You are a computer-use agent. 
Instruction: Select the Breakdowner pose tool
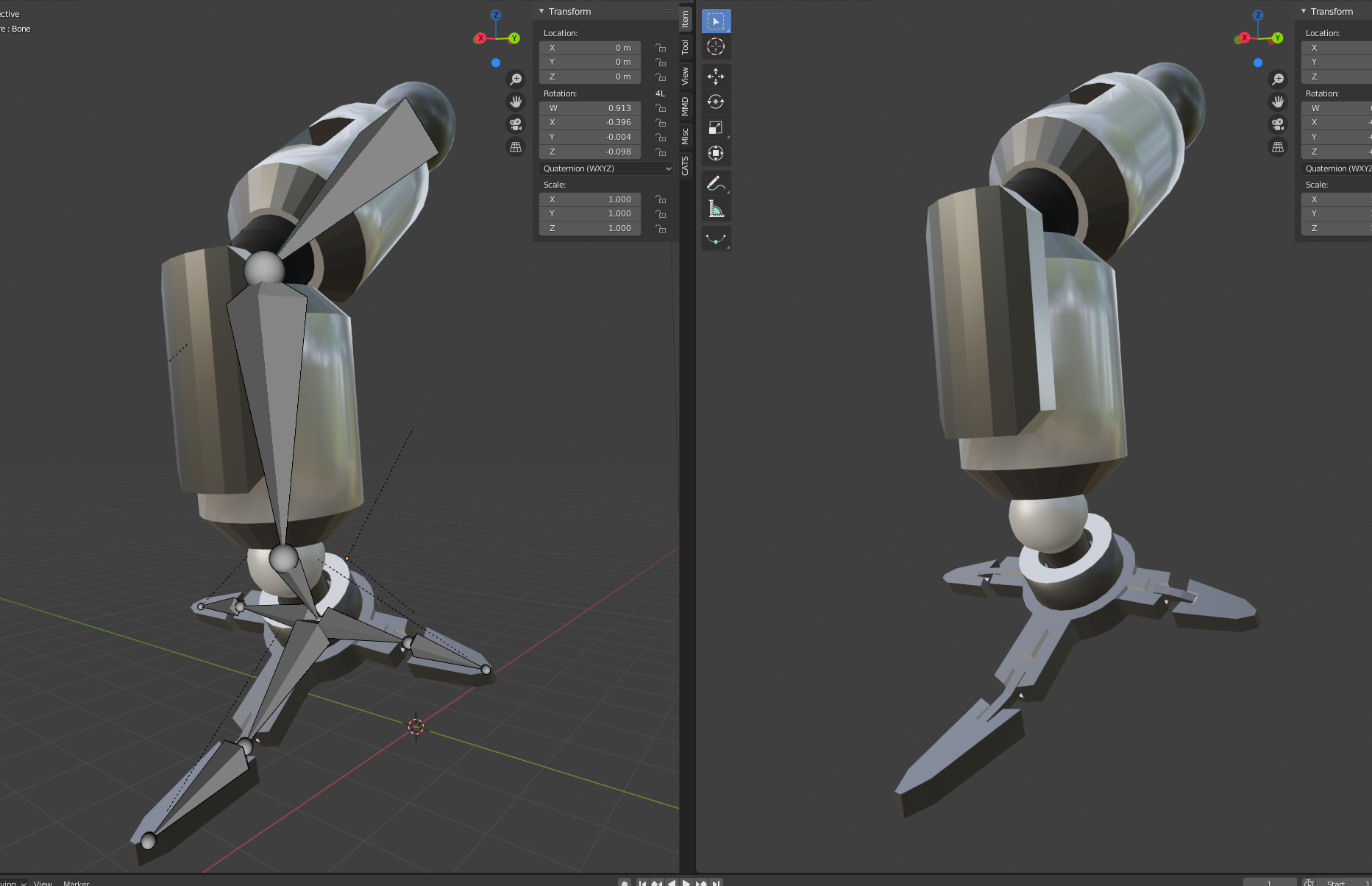pos(716,238)
